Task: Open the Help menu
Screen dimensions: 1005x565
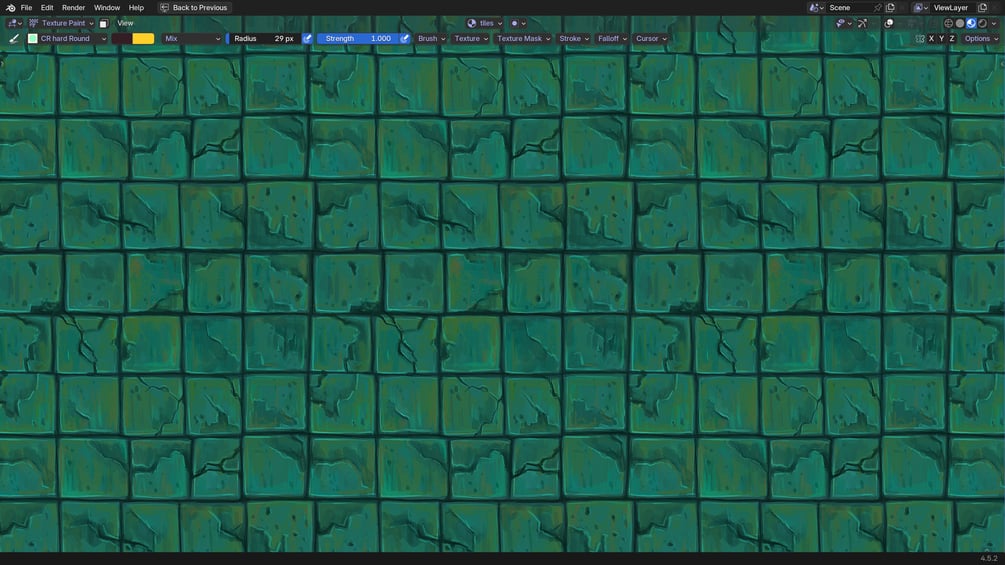Action: (x=136, y=8)
